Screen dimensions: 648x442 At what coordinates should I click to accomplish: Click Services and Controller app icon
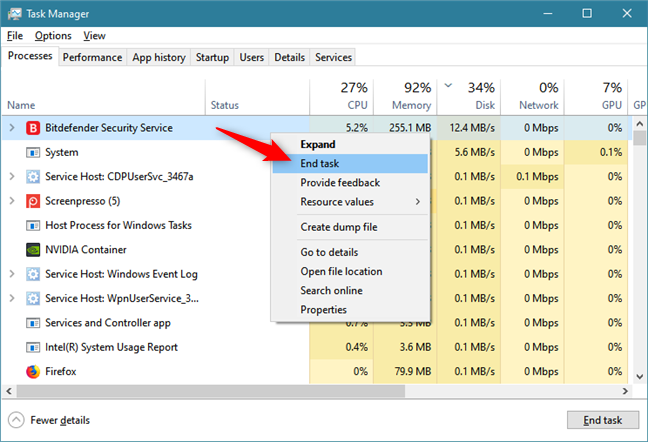click(x=33, y=323)
